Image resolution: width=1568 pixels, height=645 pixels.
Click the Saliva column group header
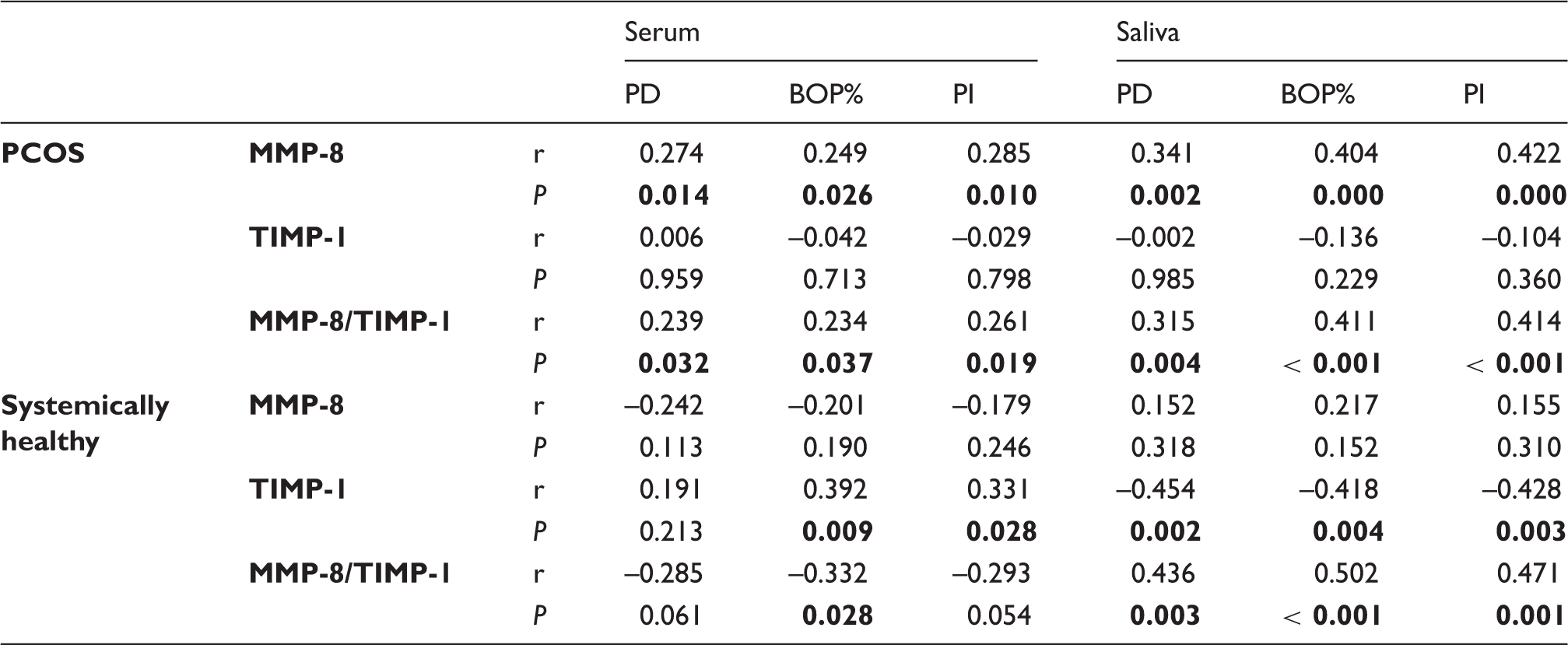point(1148,33)
